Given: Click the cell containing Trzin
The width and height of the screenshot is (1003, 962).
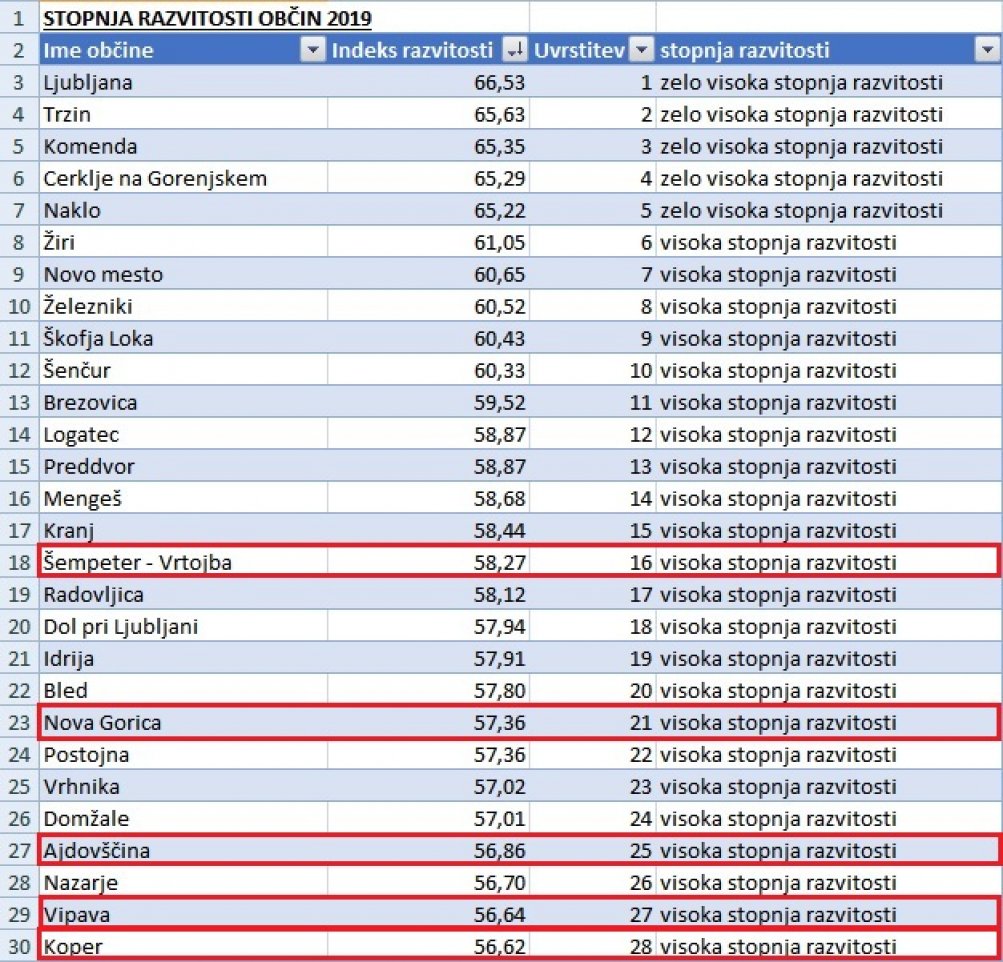Looking at the screenshot, I should [184, 114].
